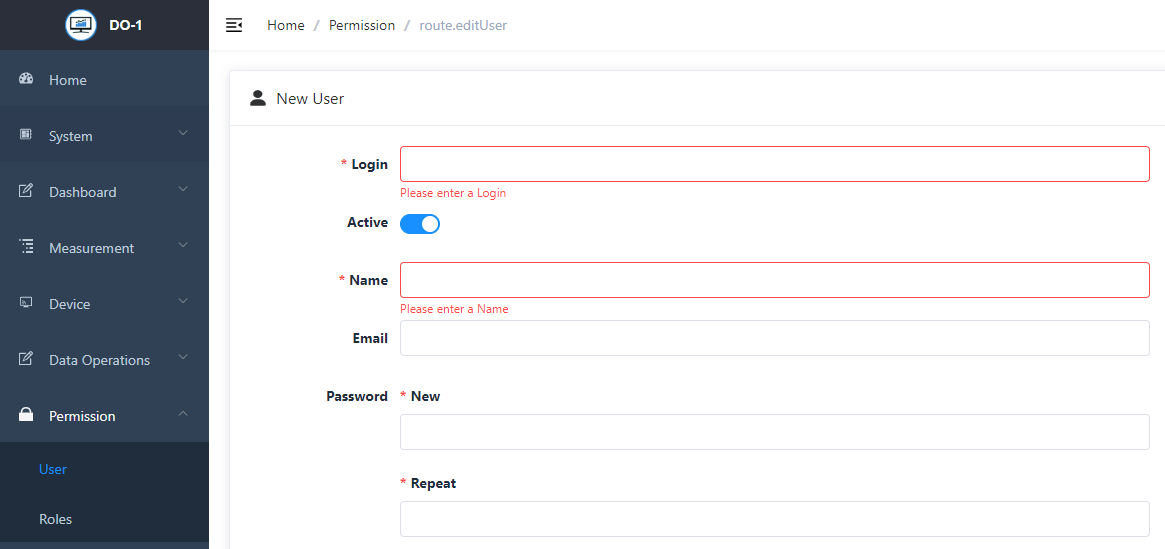
Task: Expand the Measurement submenu arrow
Action: pos(183,245)
